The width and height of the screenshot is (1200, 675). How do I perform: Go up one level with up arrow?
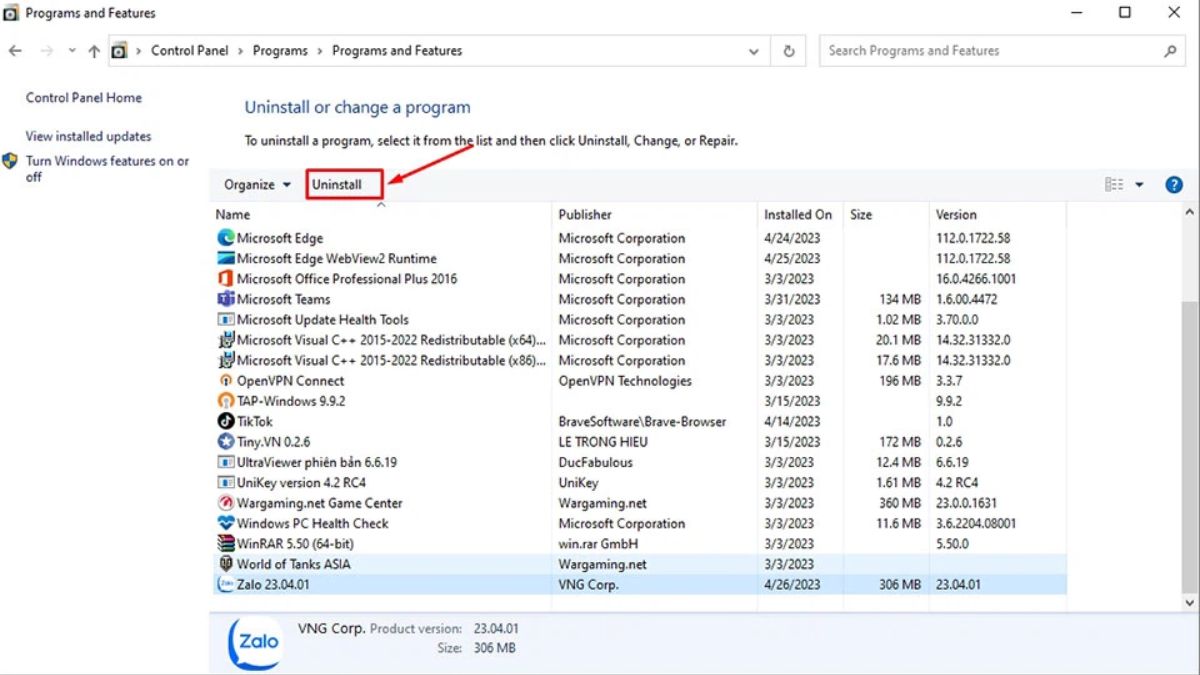click(x=94, y=51)
